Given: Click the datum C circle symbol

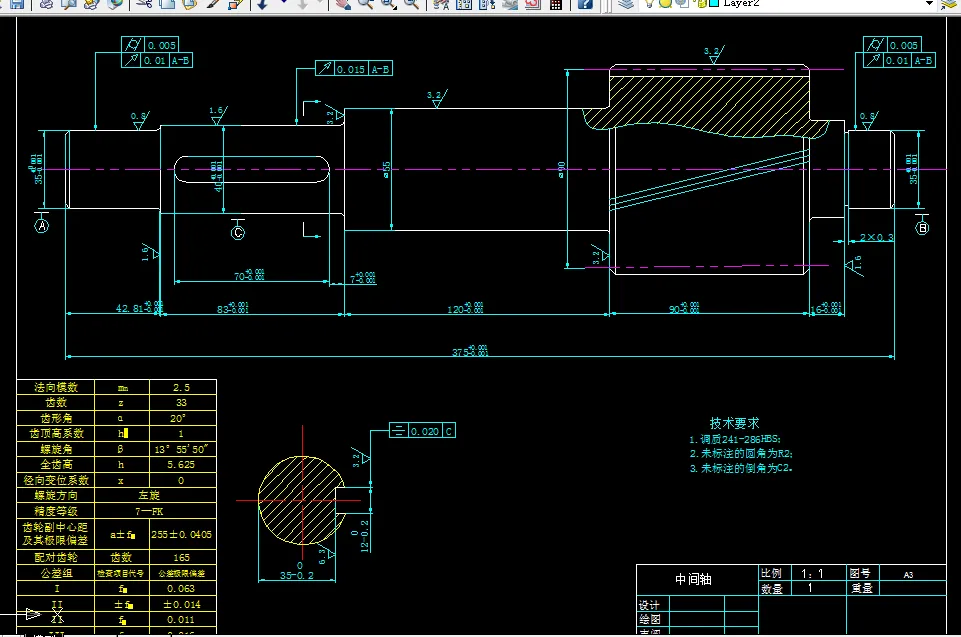Looking at the screenshot, I should click(238, 232).
